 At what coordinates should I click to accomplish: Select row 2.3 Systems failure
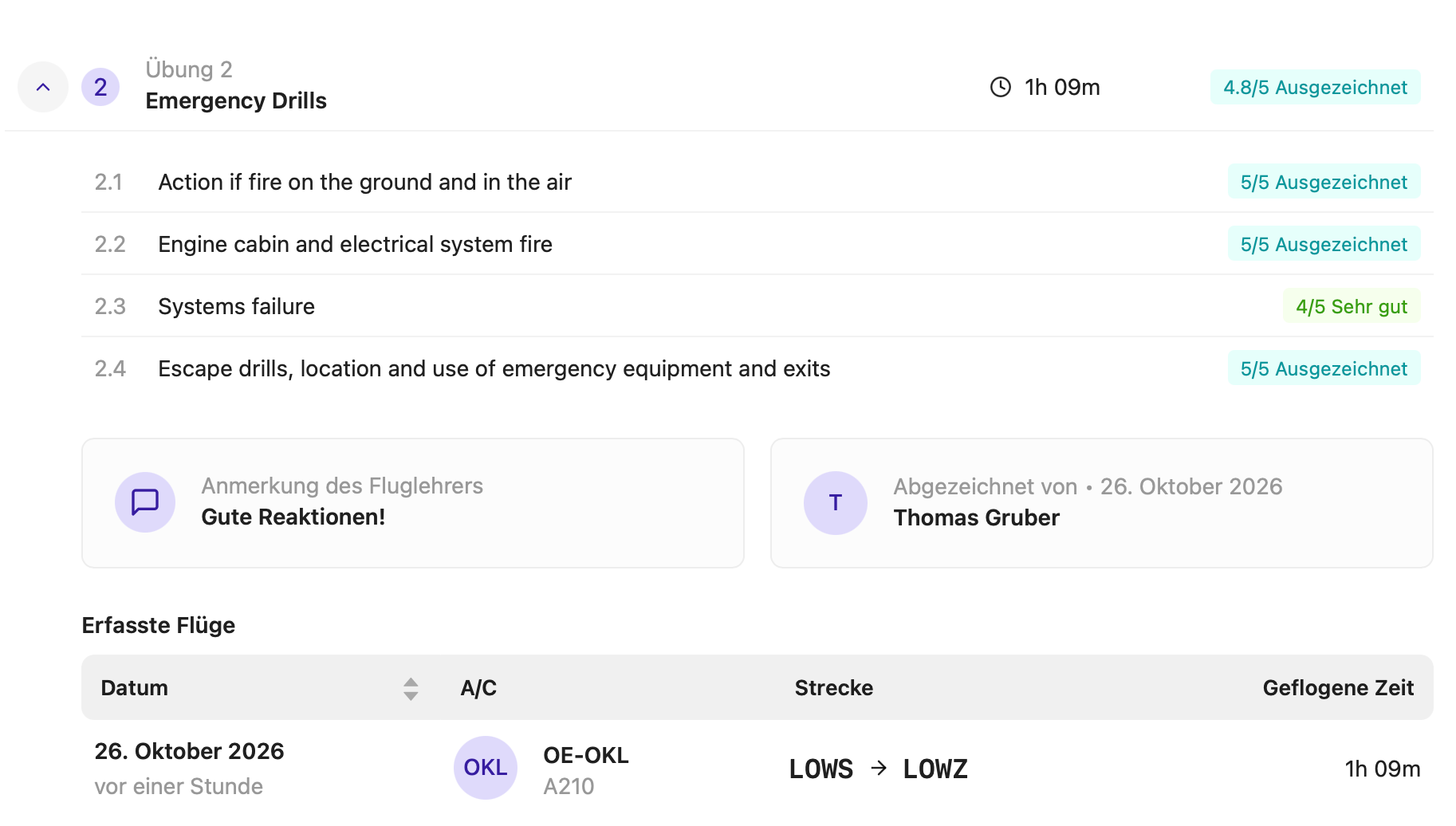[x=757, y=306]
